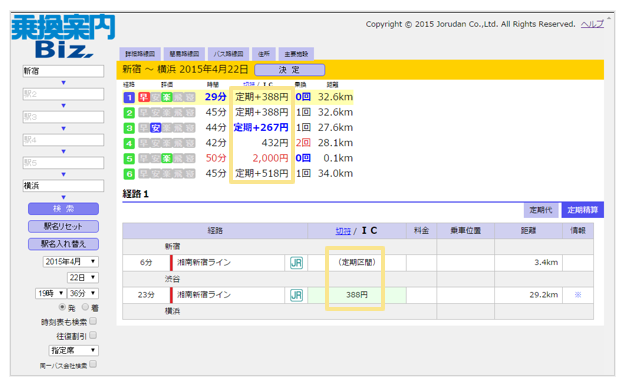
Task: Click 432円 fare on route 4
Action: coord(275,143)
